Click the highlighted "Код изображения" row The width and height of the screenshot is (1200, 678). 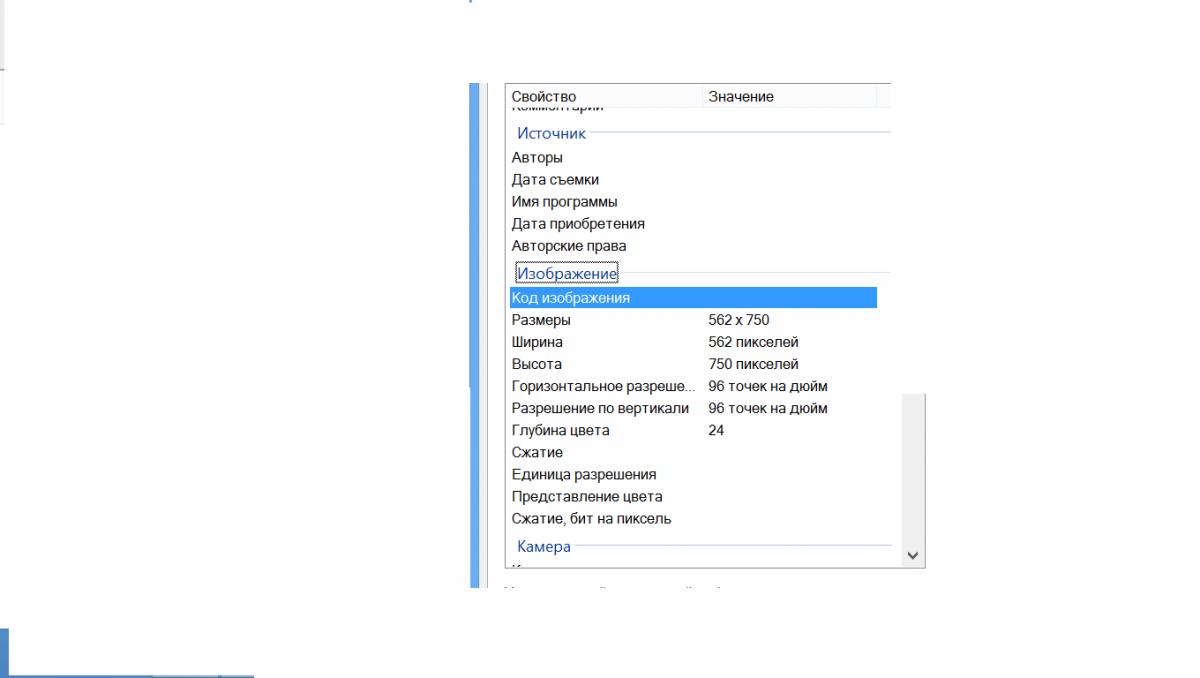coord(571,298)
